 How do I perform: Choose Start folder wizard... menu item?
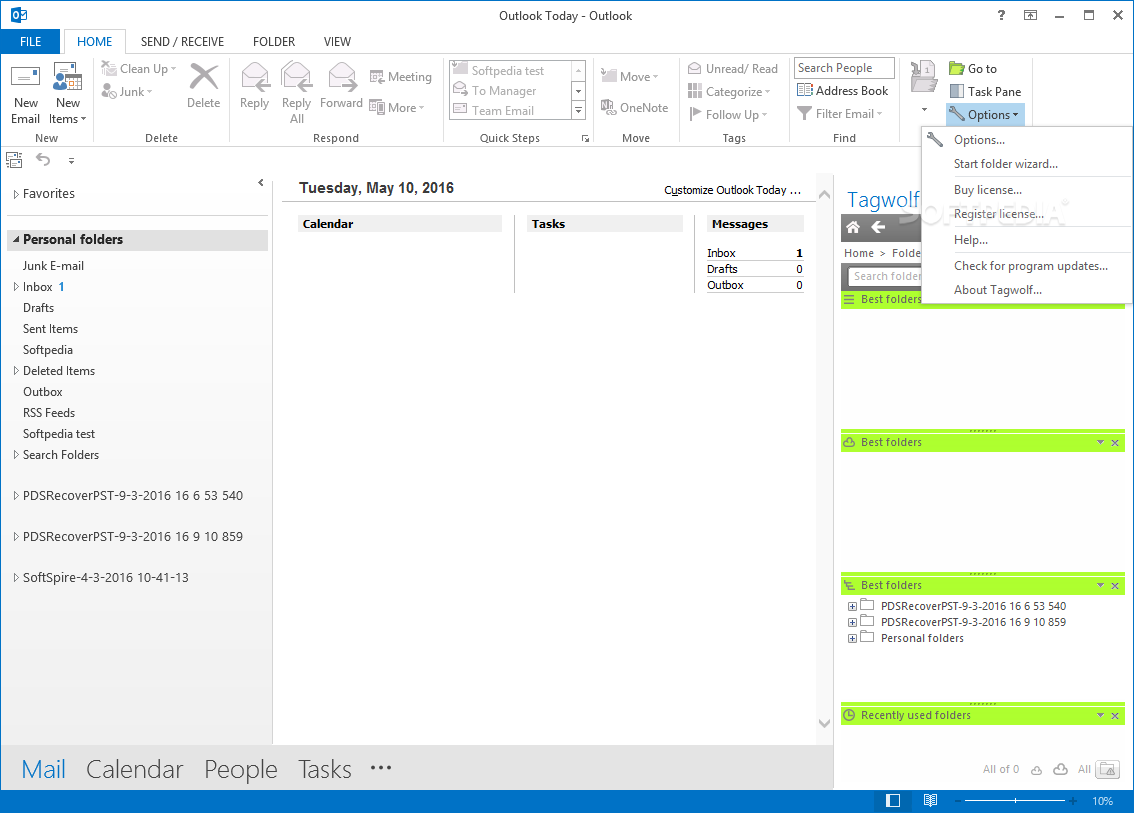click(x=1027, y=164)
